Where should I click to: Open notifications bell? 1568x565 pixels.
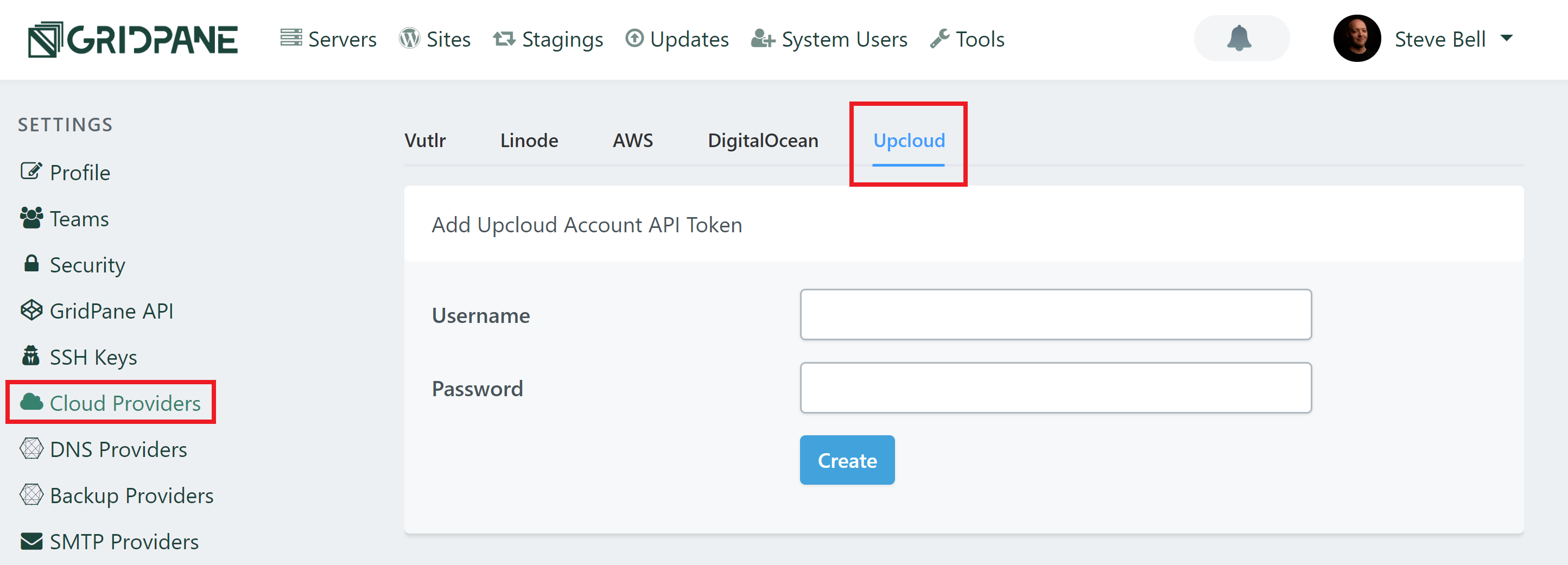1239,39
